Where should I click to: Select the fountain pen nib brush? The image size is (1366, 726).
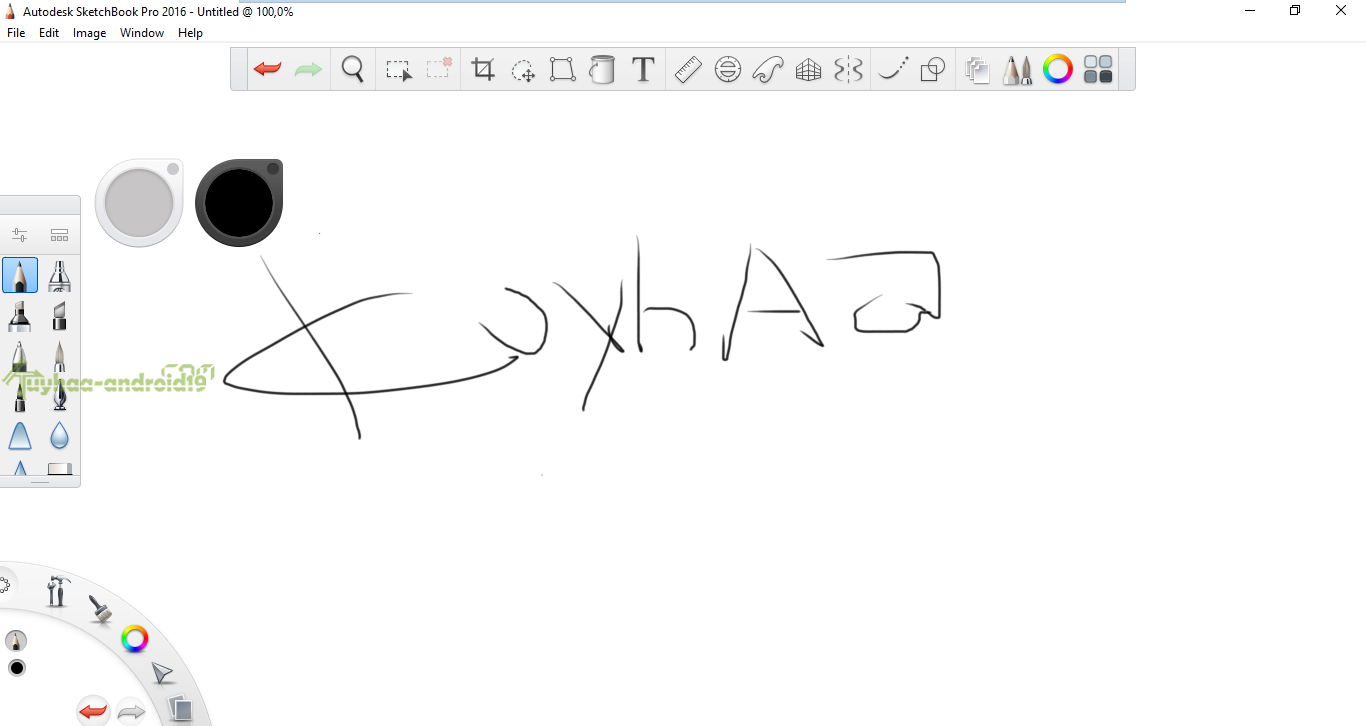coord(59,397)
